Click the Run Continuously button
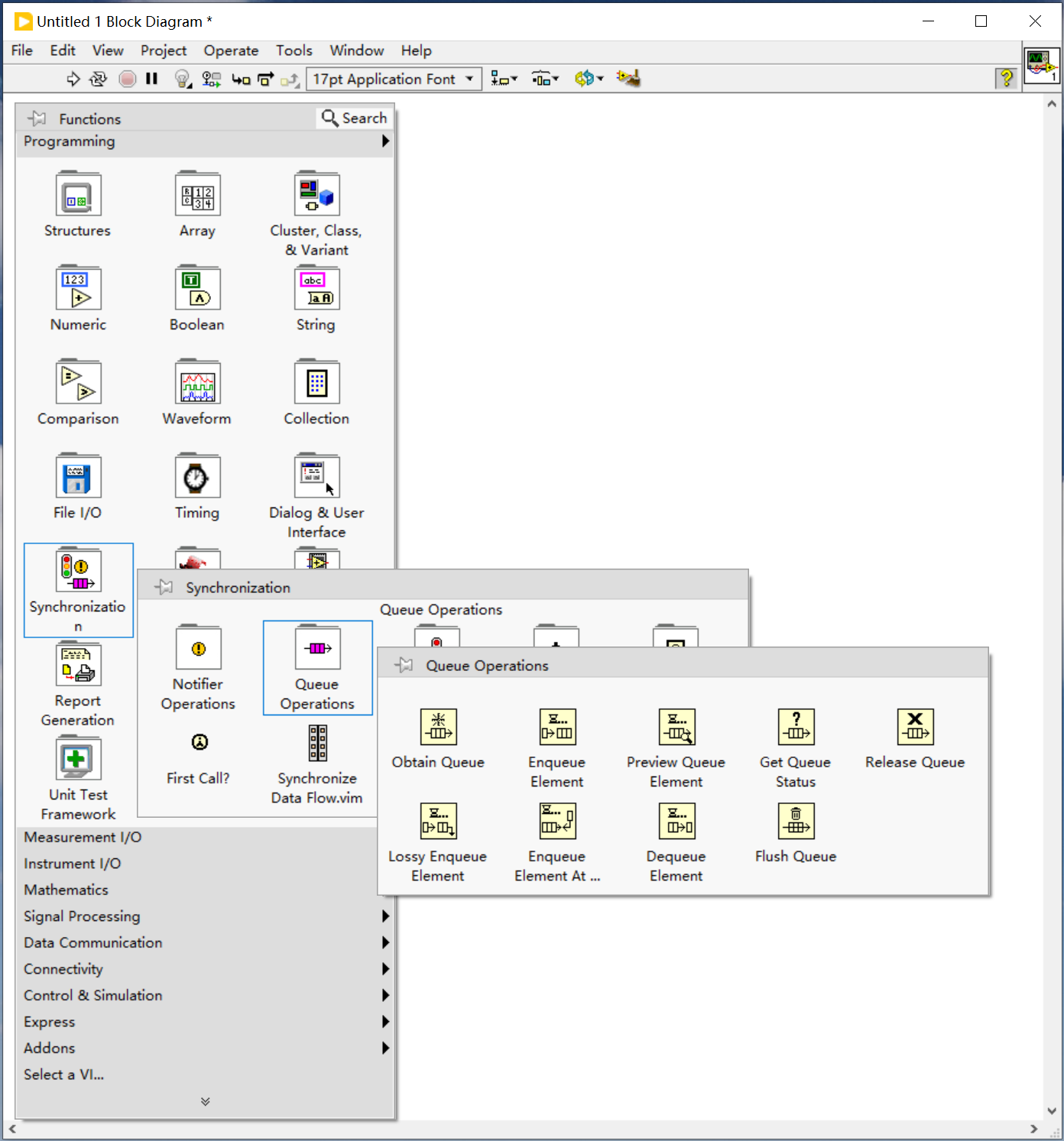The height and width of the screenshot is (1141, 1064). click(99, 79)
